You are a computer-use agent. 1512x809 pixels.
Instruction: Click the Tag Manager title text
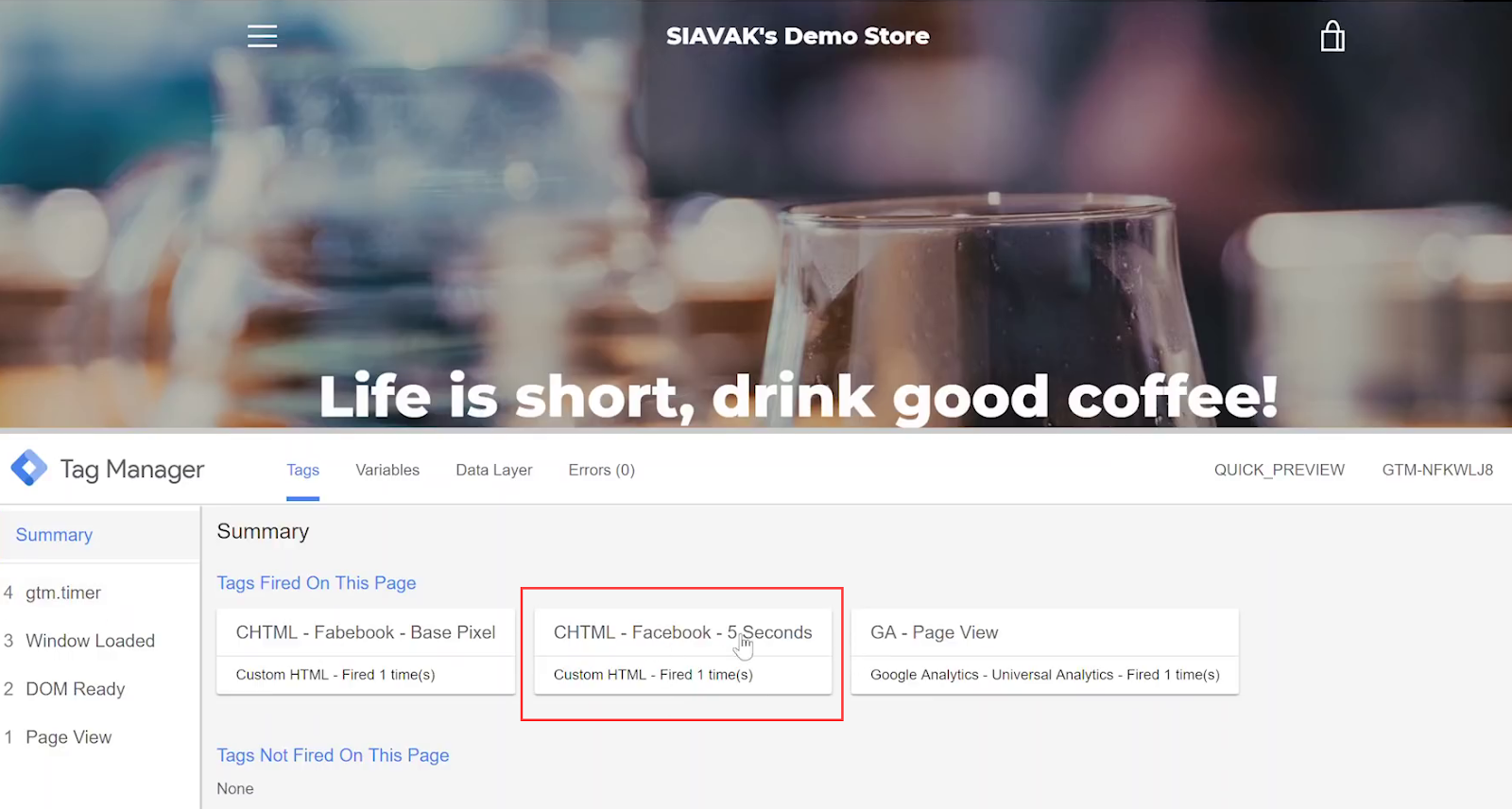pyautogui.click(x=132, y=469)
